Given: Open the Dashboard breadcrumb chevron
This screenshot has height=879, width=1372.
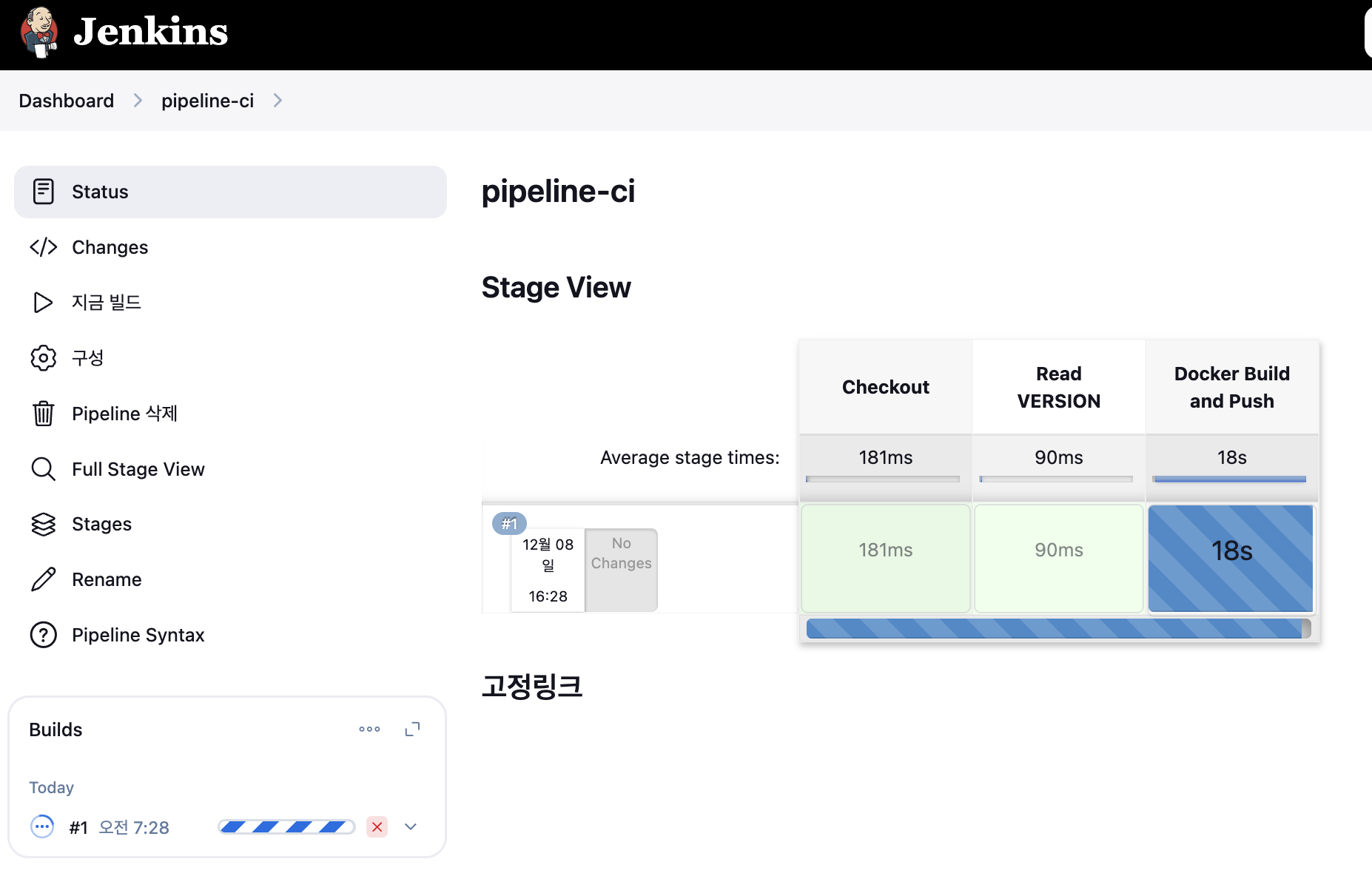Looking at the screenshot, I should pyautogui.click(x=138, y=101).
